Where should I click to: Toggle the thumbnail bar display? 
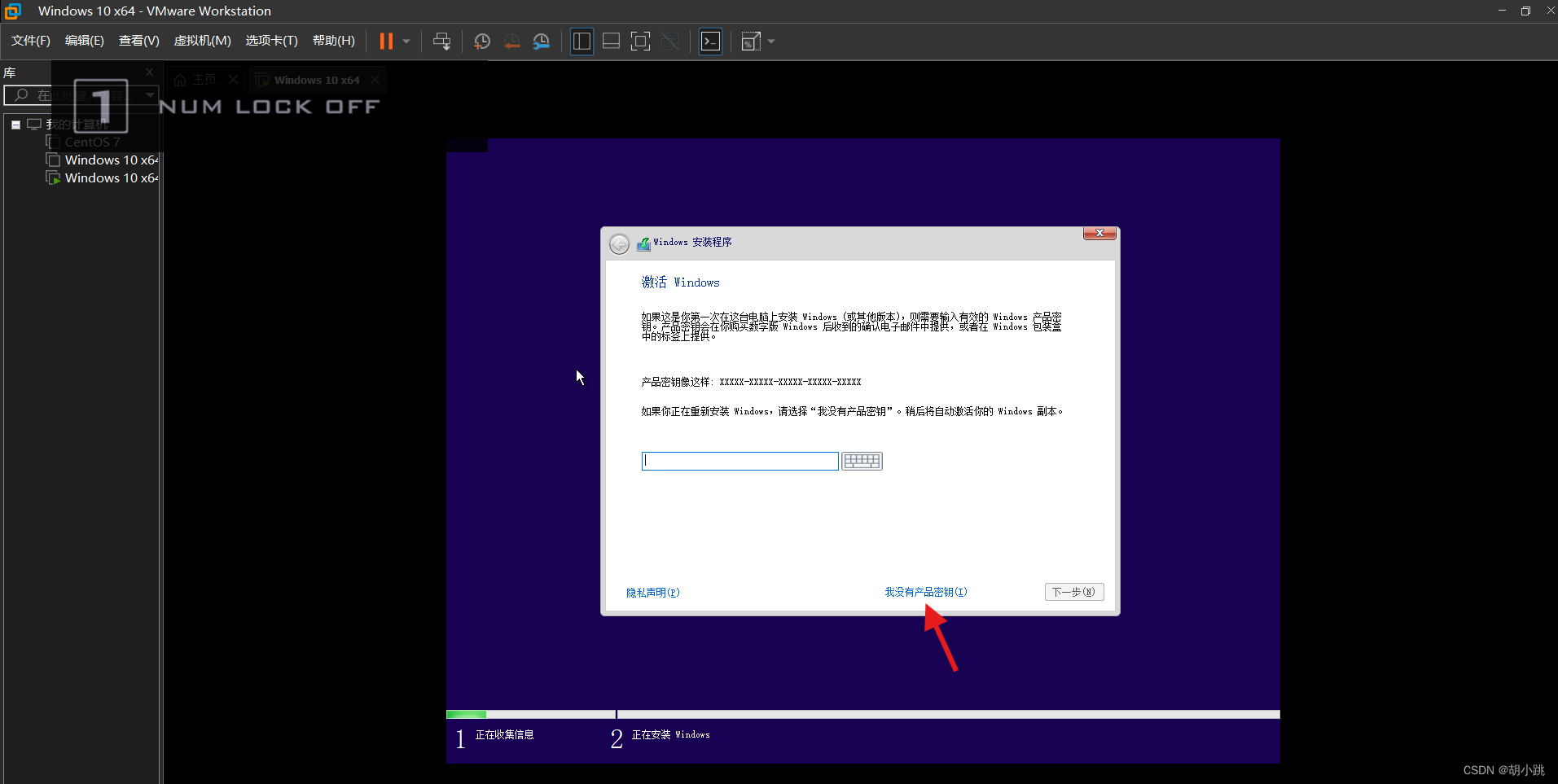611,41
